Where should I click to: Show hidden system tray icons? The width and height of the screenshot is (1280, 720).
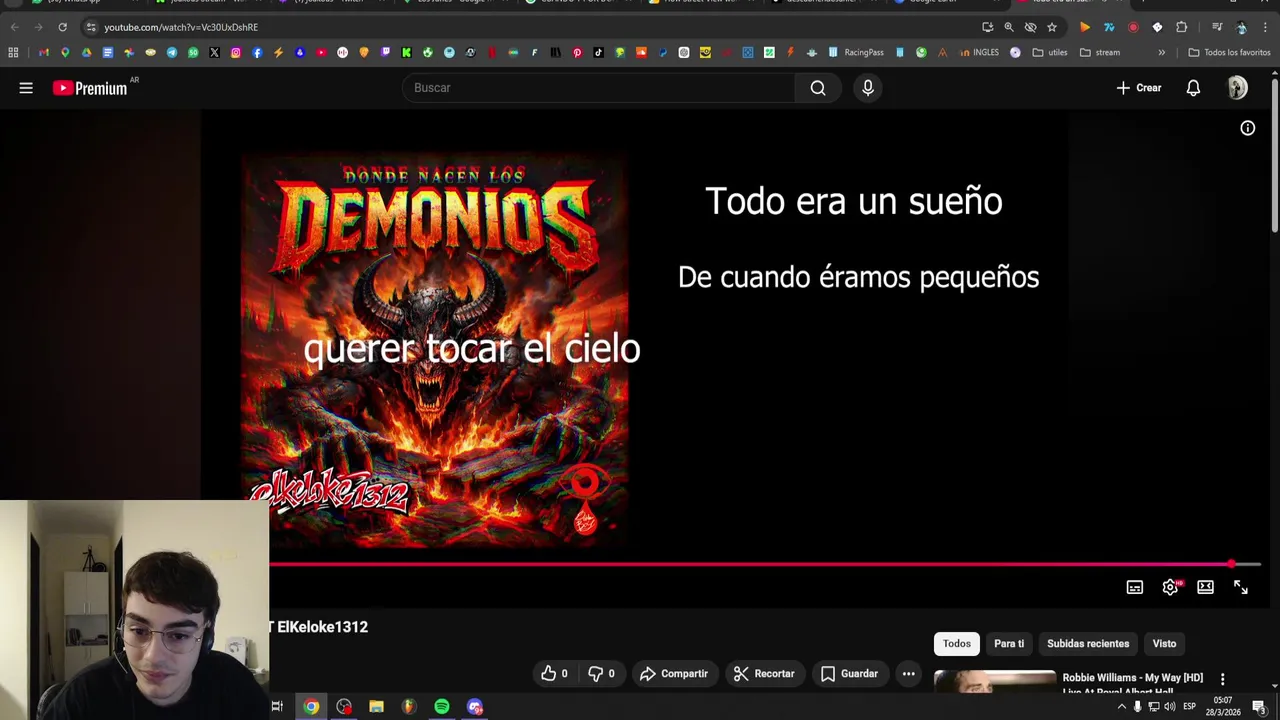[1121, 707]
